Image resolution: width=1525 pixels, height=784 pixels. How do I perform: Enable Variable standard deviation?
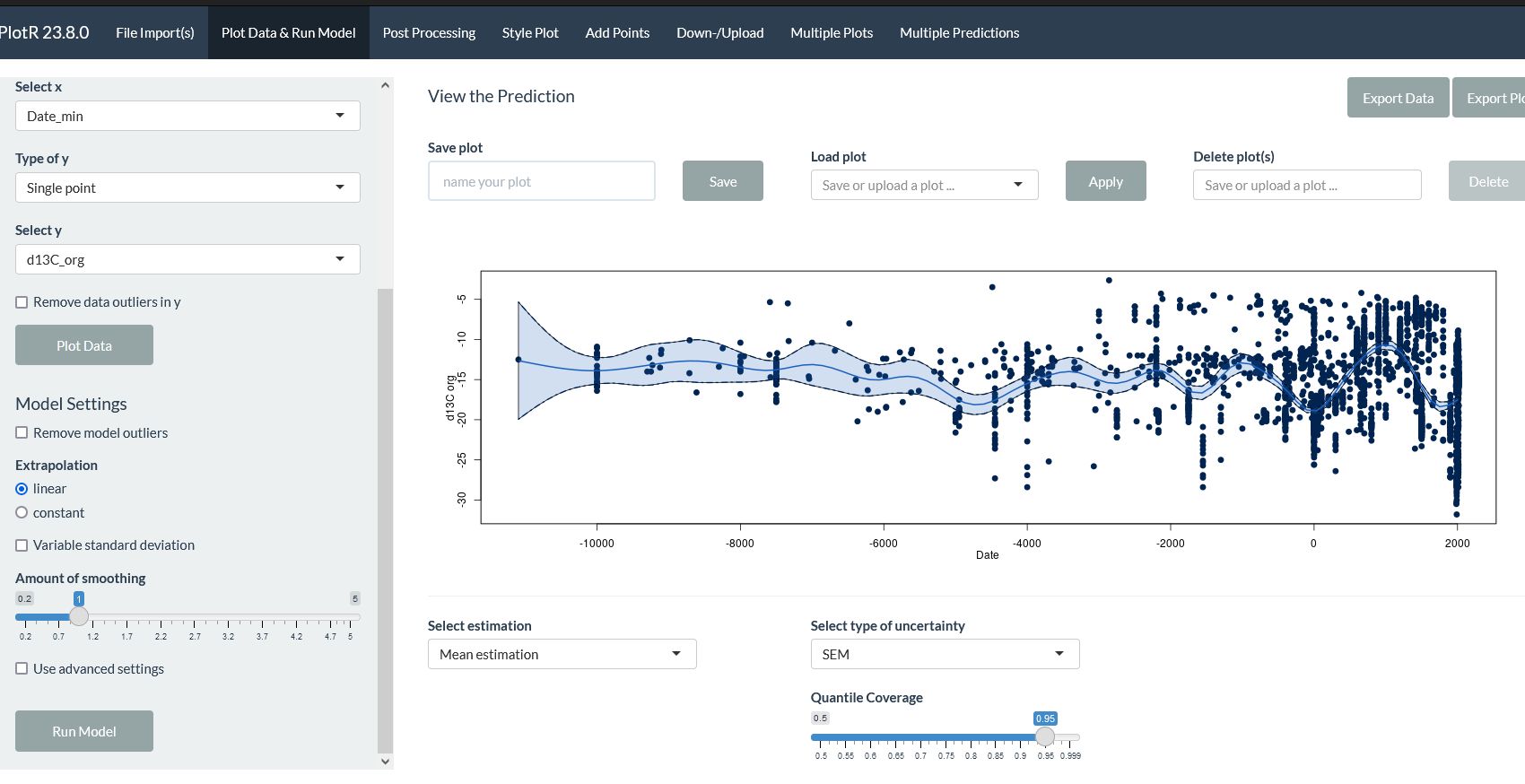pyautogui.click(x=22, y=545)
